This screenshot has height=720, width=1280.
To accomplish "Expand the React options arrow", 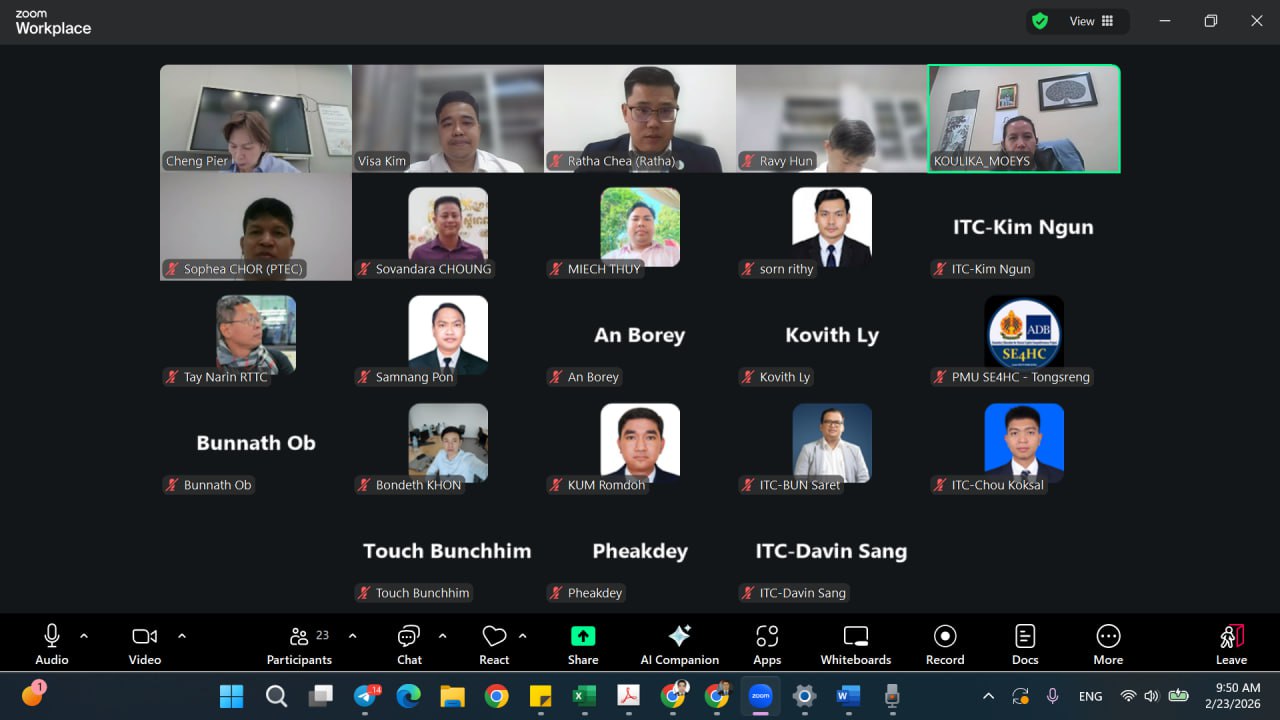I will click(x=522, y=636).
